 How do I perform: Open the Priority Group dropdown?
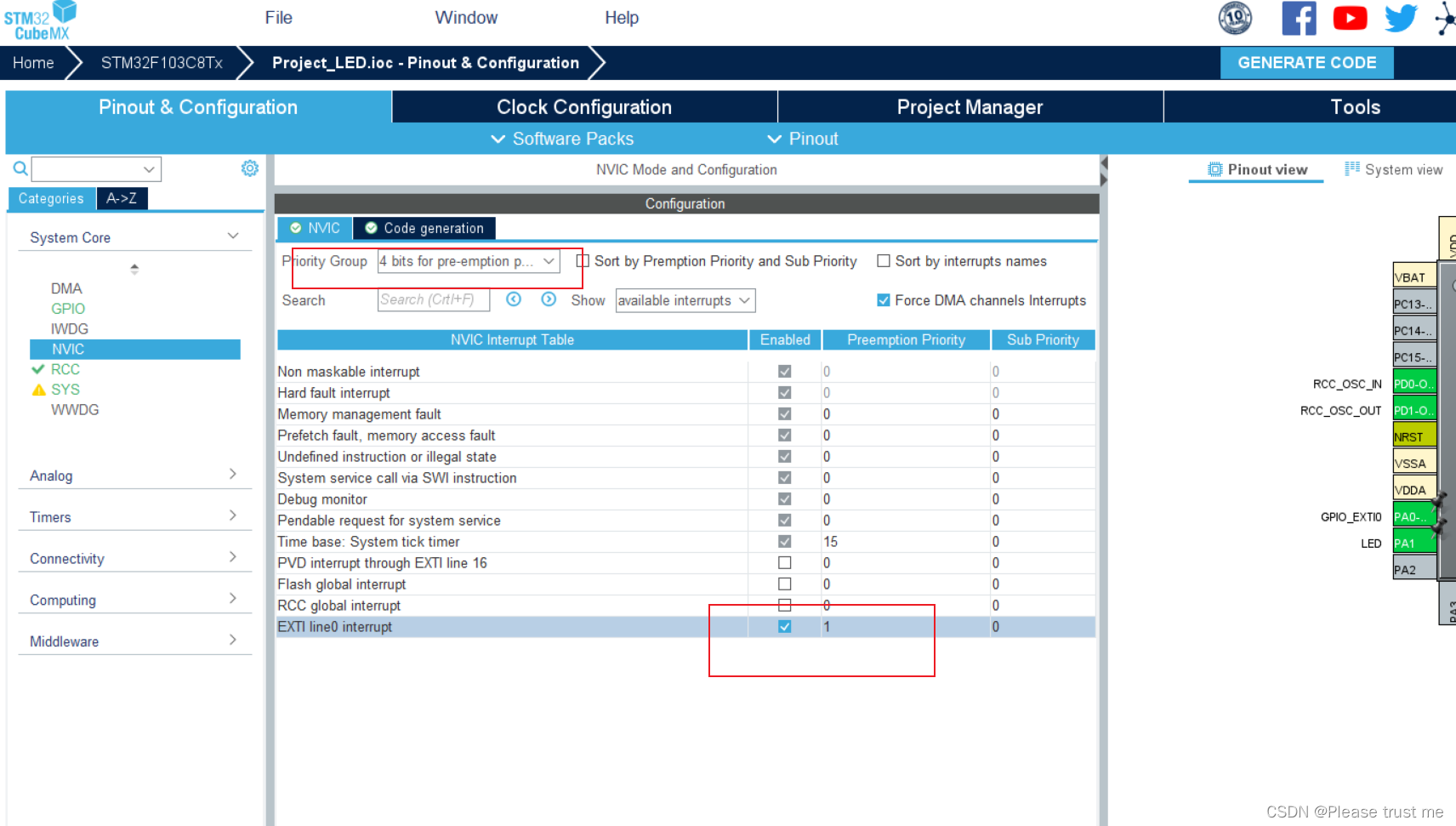click(469, 261)
